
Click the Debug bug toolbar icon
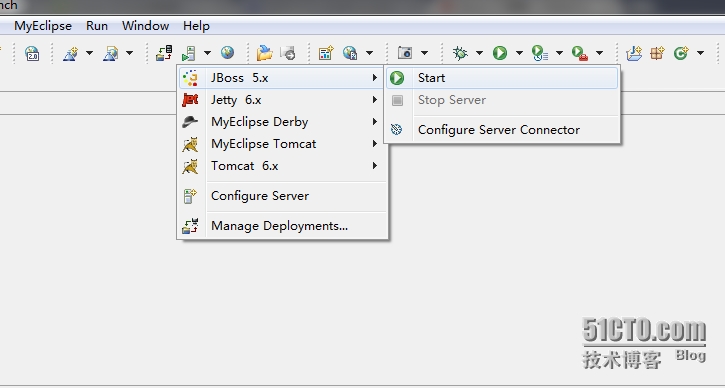(x=460, y=53)
